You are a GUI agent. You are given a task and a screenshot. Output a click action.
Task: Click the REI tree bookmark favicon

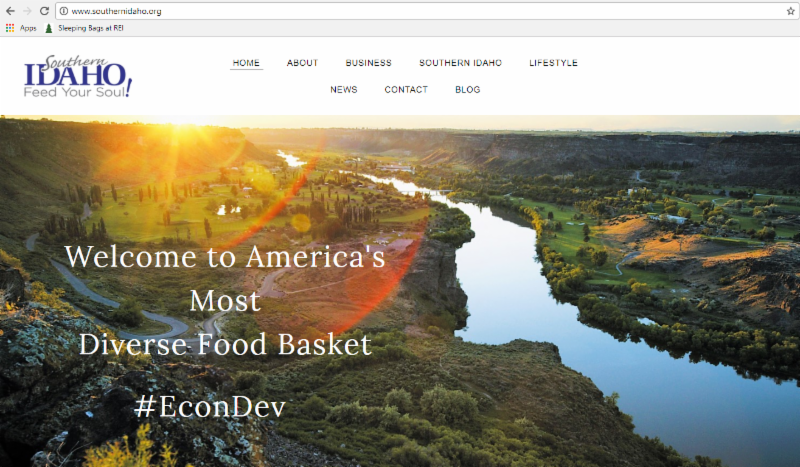(x=48, y=28)
